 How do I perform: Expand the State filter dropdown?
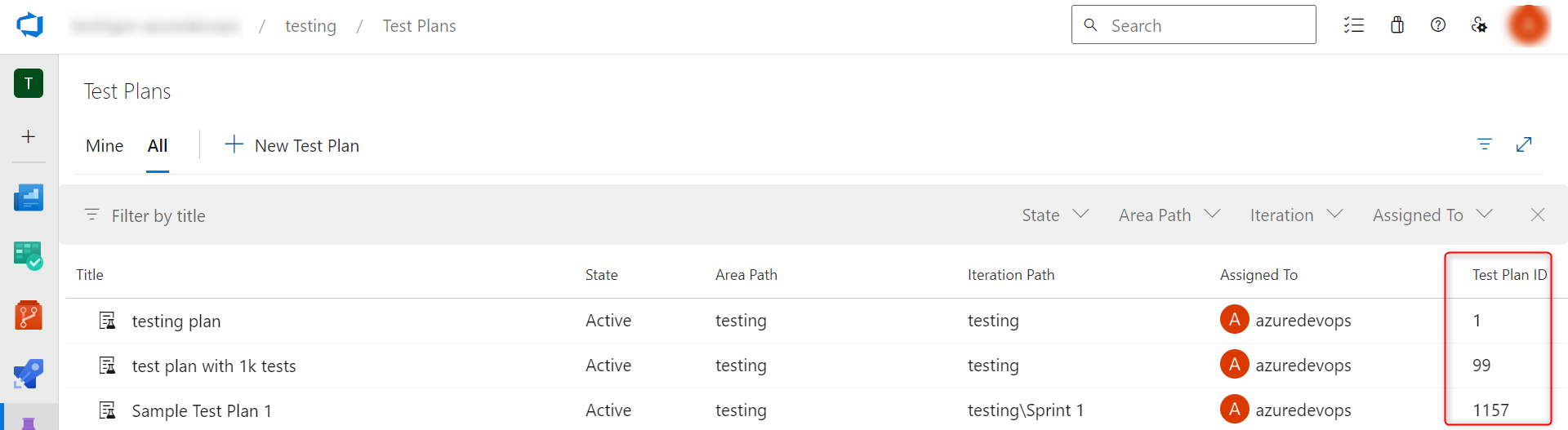[1054, 215]
